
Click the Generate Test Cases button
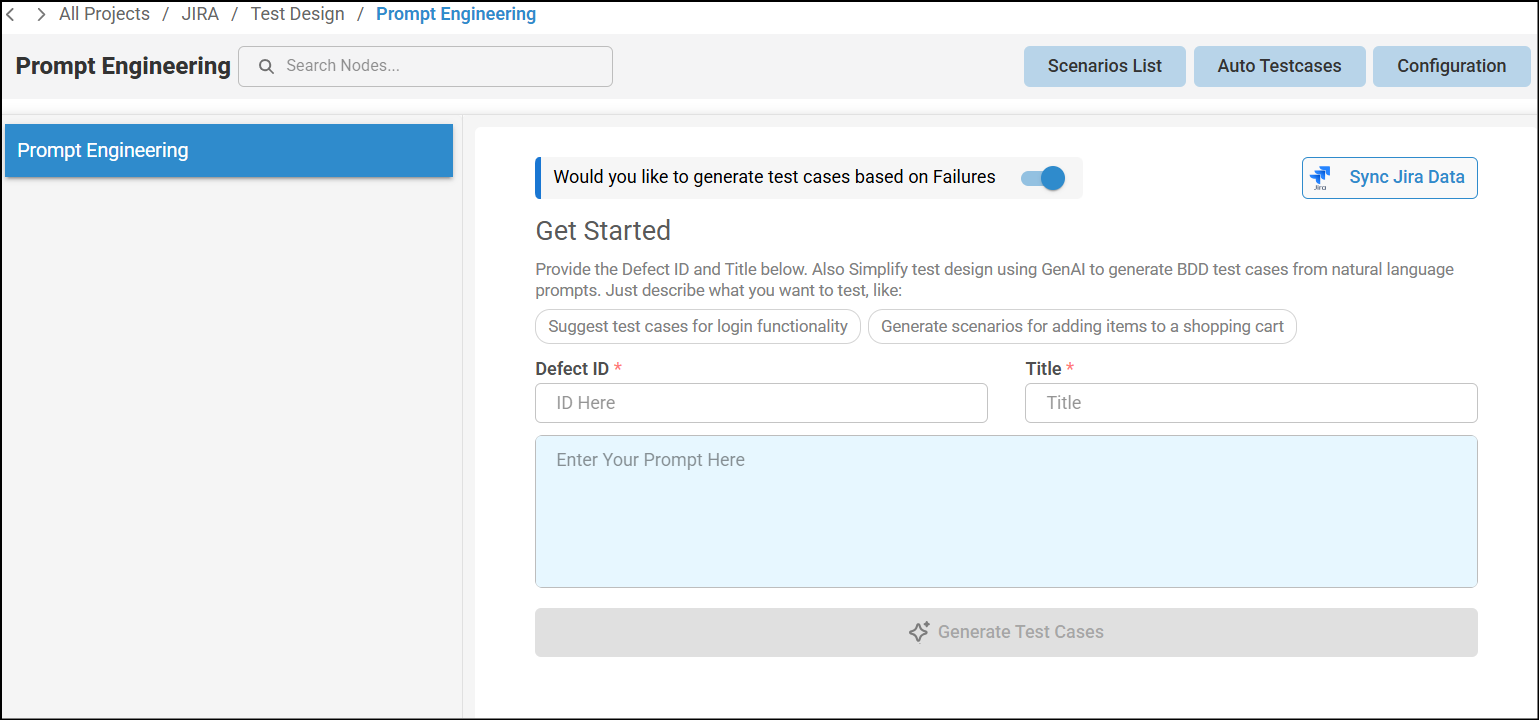point(1006,632)
